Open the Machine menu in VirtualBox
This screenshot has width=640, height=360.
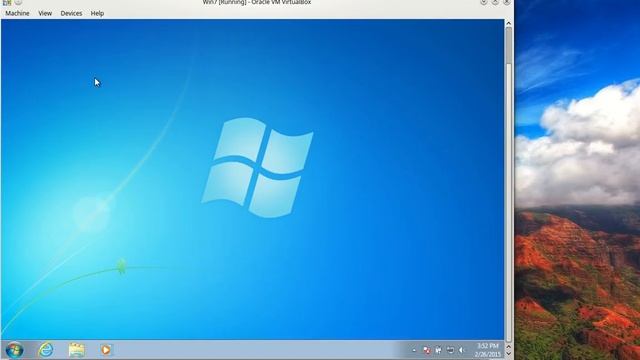[17, 13]
